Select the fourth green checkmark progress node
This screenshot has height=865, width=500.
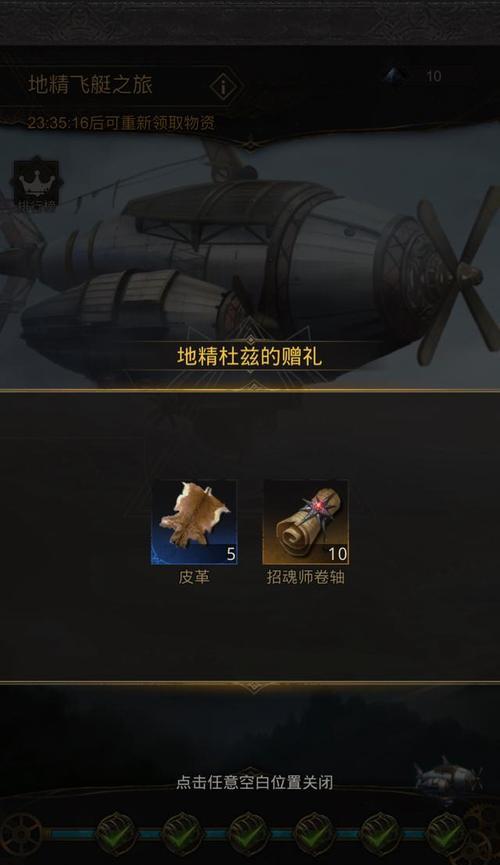point(313,833)
